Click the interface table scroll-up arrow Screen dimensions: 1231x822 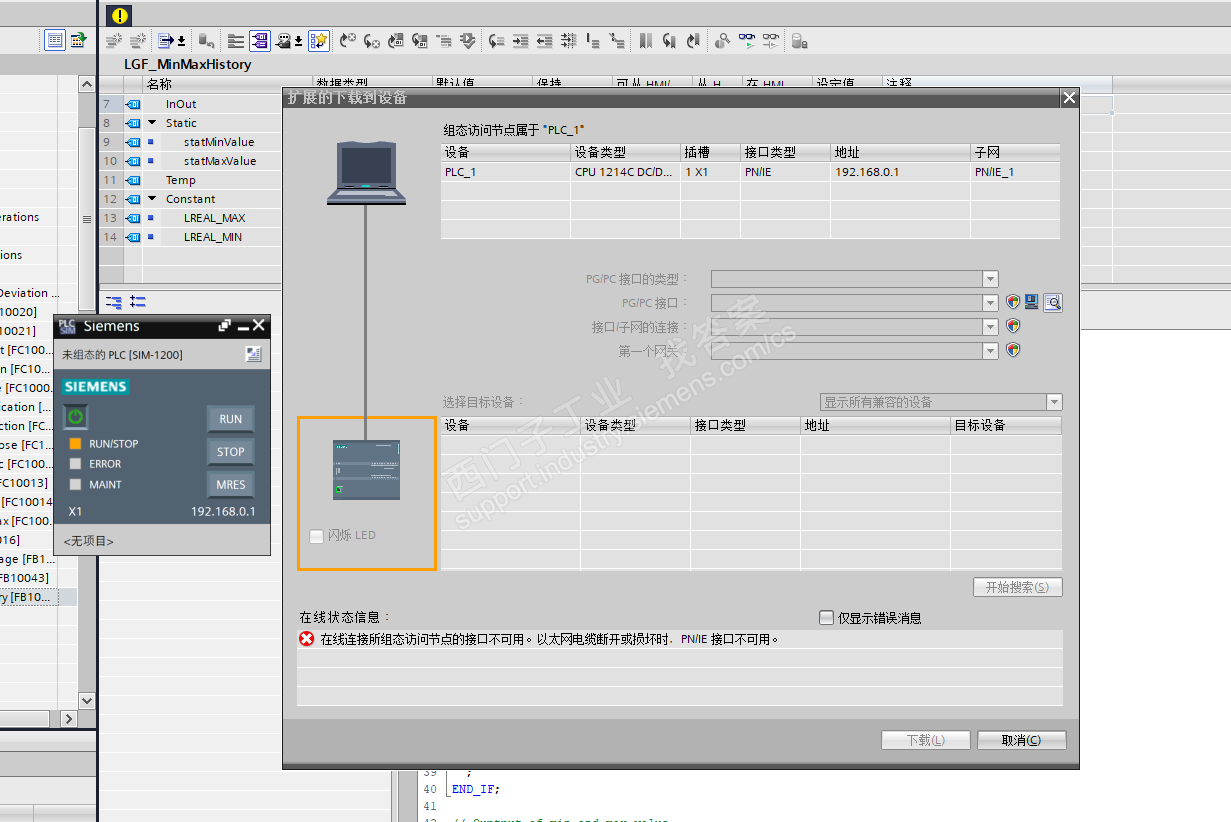pos(87,86)
